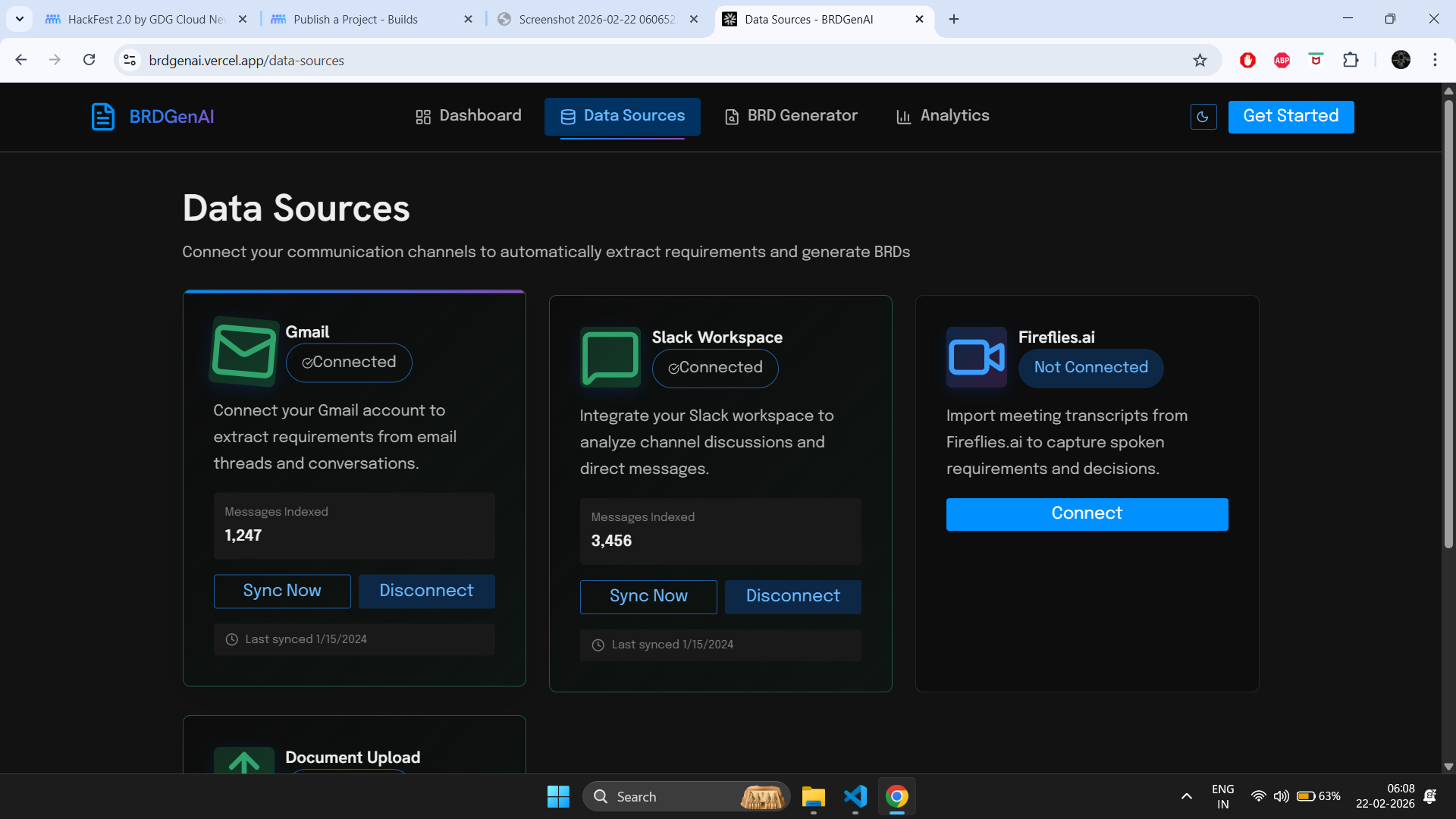This screenshot has height=819, width=1456.
Task: Open the Dashboard nav item
Action: [469, 116]
